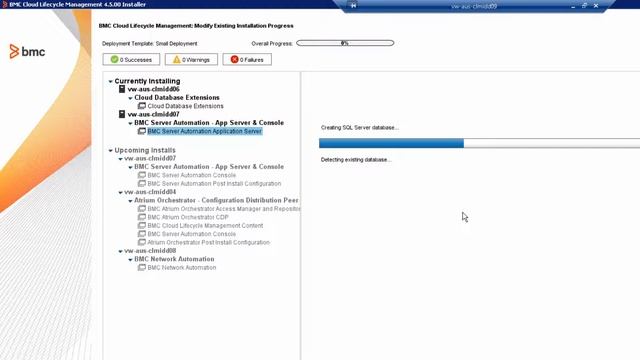Restore down the remote session window
640x360 pixels.
584,6
